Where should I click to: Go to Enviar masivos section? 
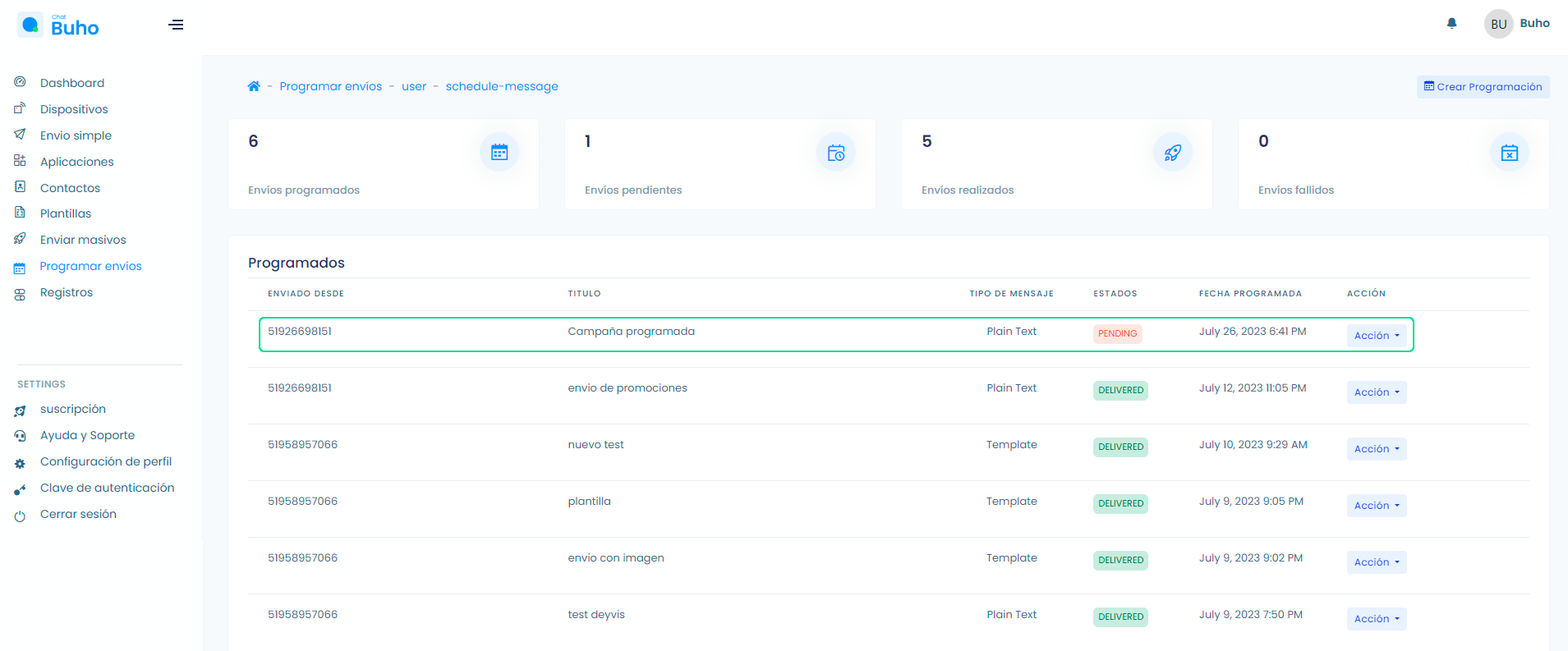click(x=83, y=240)
